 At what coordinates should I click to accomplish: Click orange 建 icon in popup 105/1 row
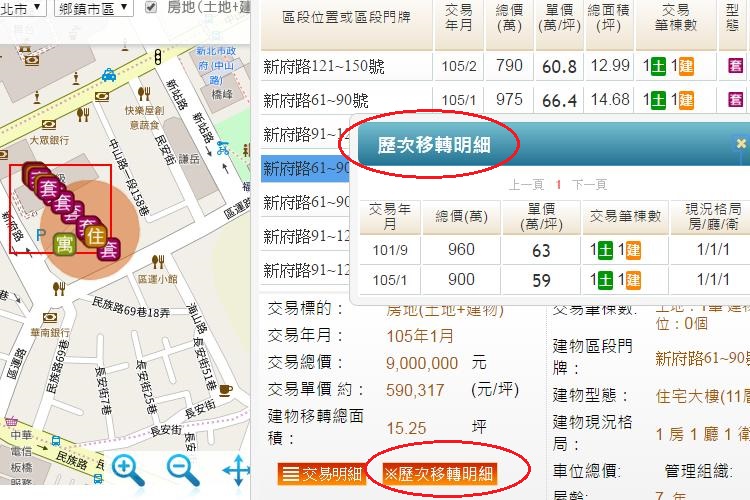633,280
